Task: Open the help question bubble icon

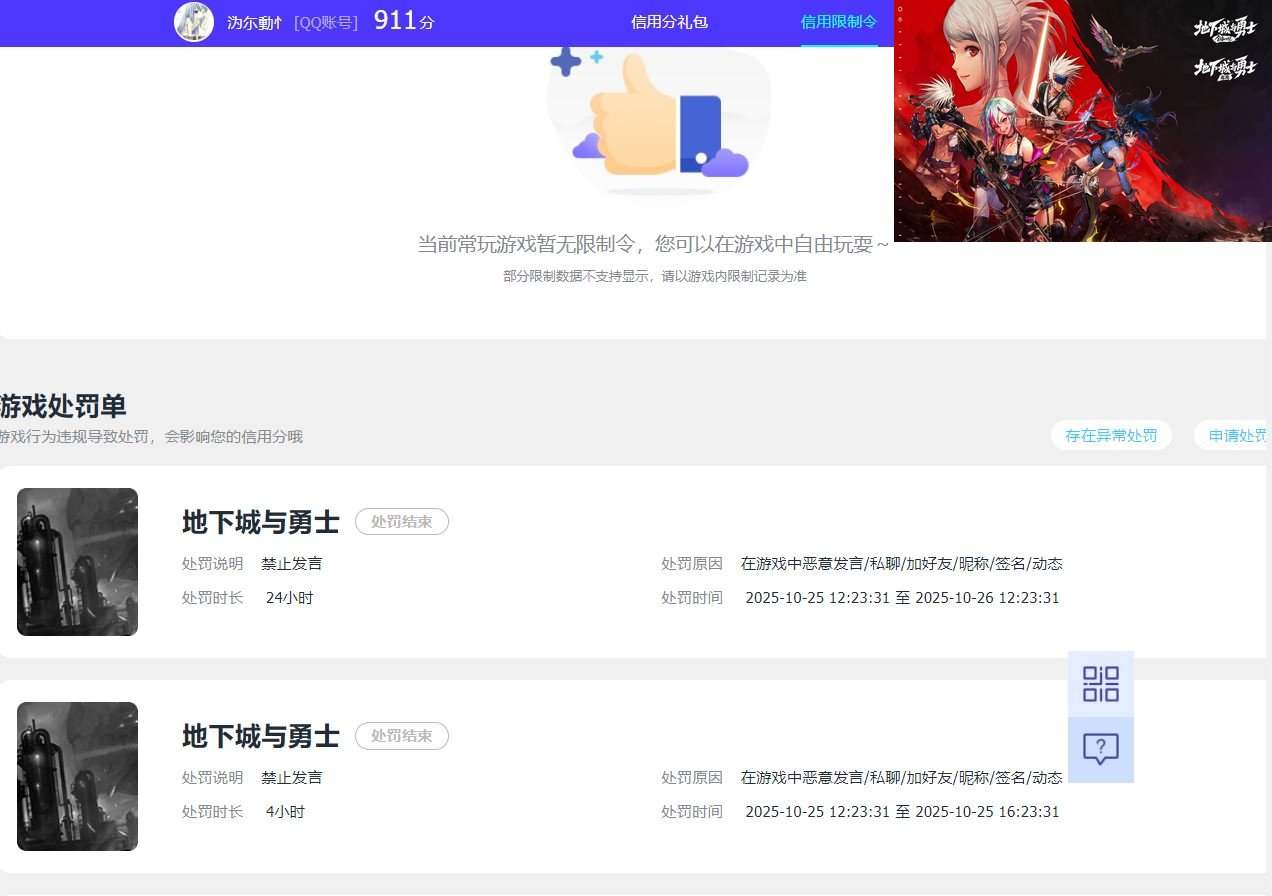Action: [x=1101, y=749]
